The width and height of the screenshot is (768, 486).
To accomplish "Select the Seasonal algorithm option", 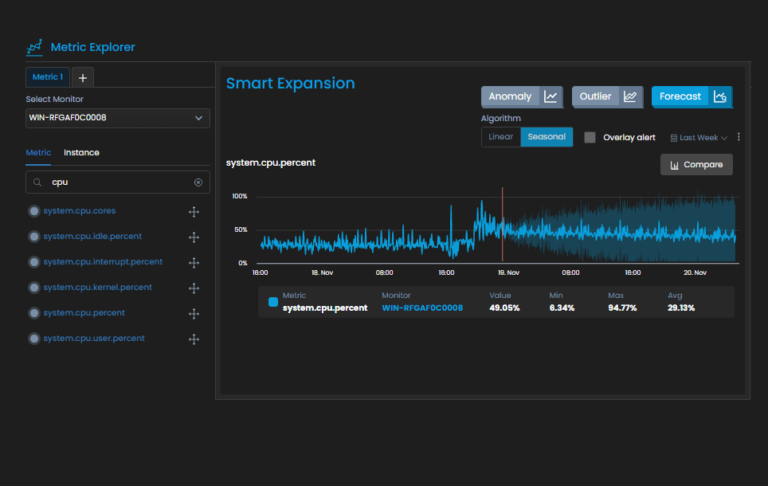I will click(x=547, y=137).
